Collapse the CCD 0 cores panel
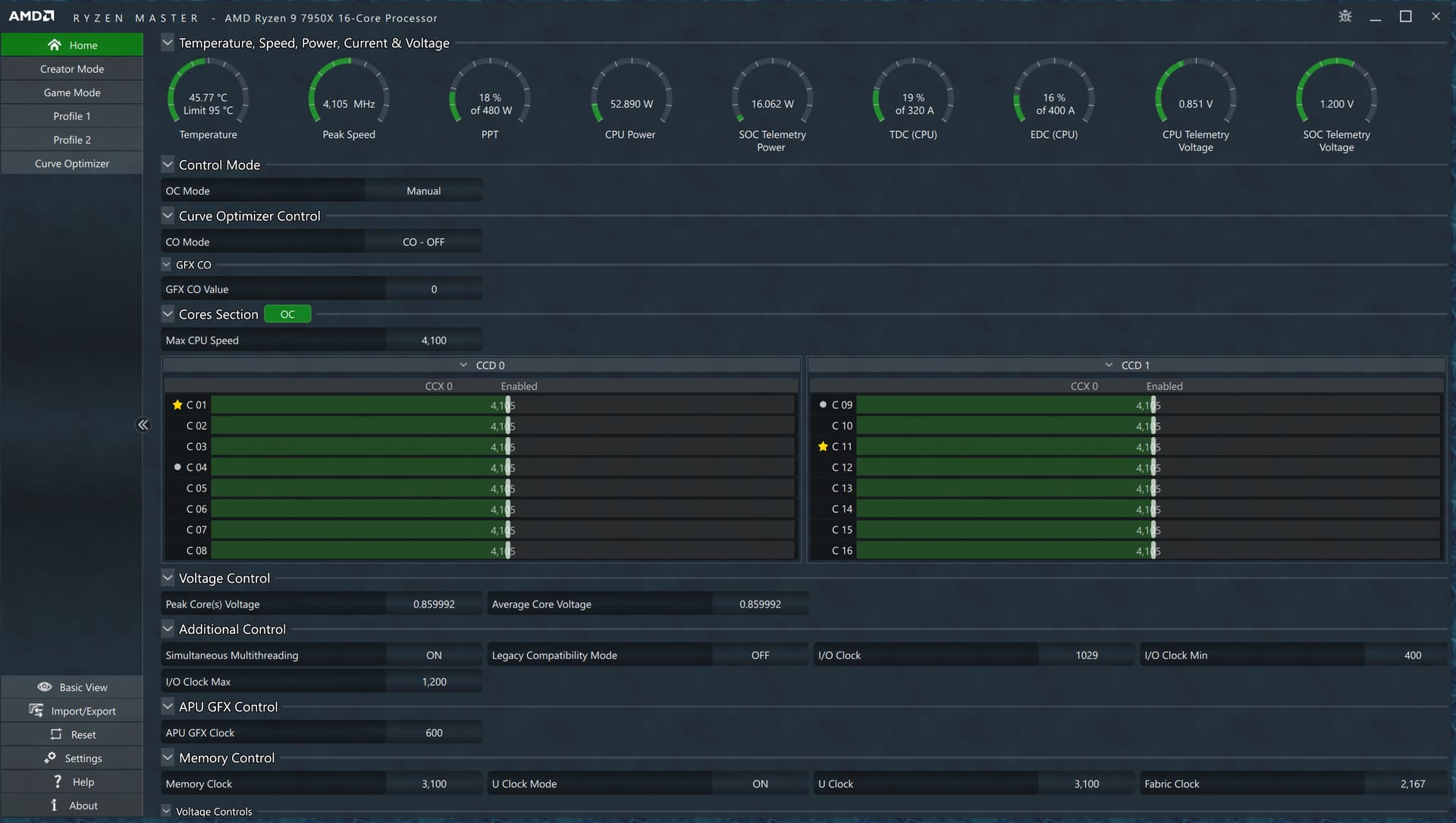The height and width of the screenshot is (823, 1456). click(463, 365)
